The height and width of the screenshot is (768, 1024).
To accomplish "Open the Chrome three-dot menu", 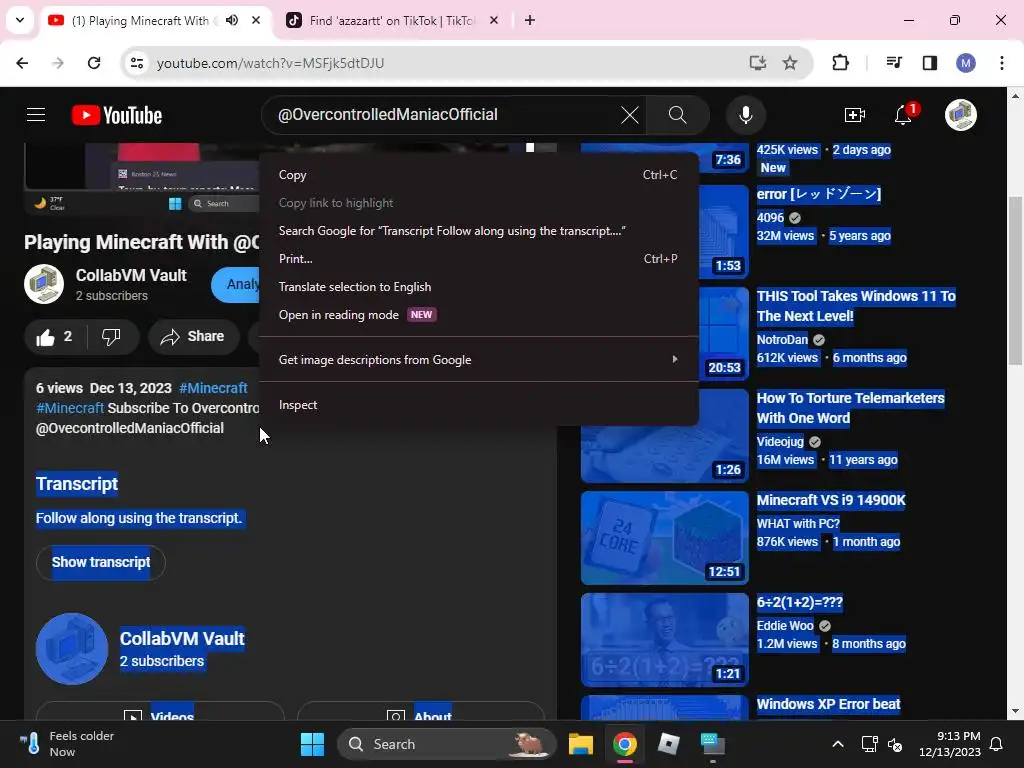I will pos(1002,63).
